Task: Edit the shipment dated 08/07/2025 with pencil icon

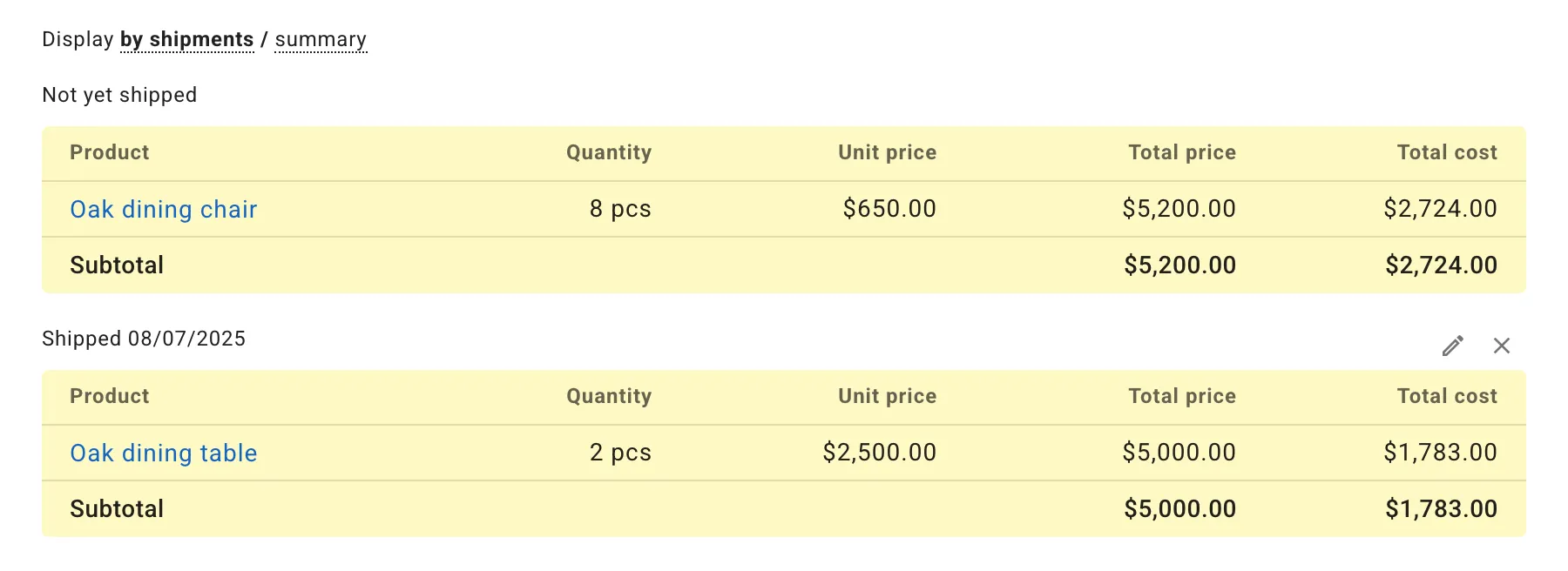Action: [1452, 346]
